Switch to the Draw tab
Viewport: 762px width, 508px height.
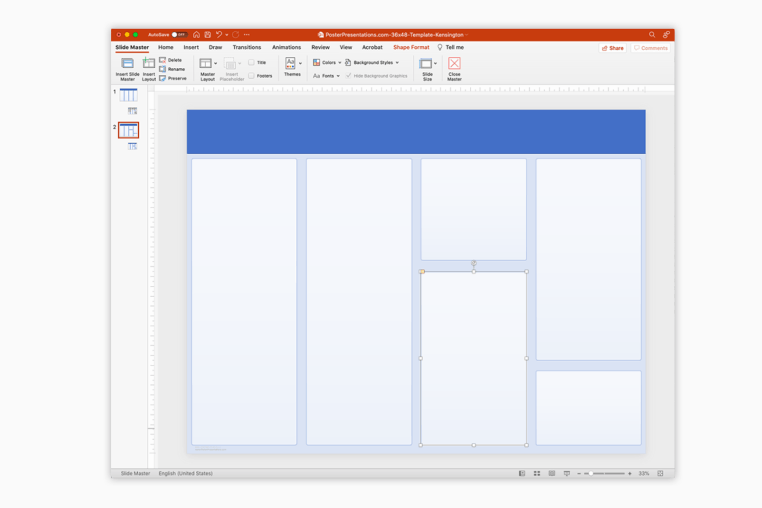coord(215,47)
